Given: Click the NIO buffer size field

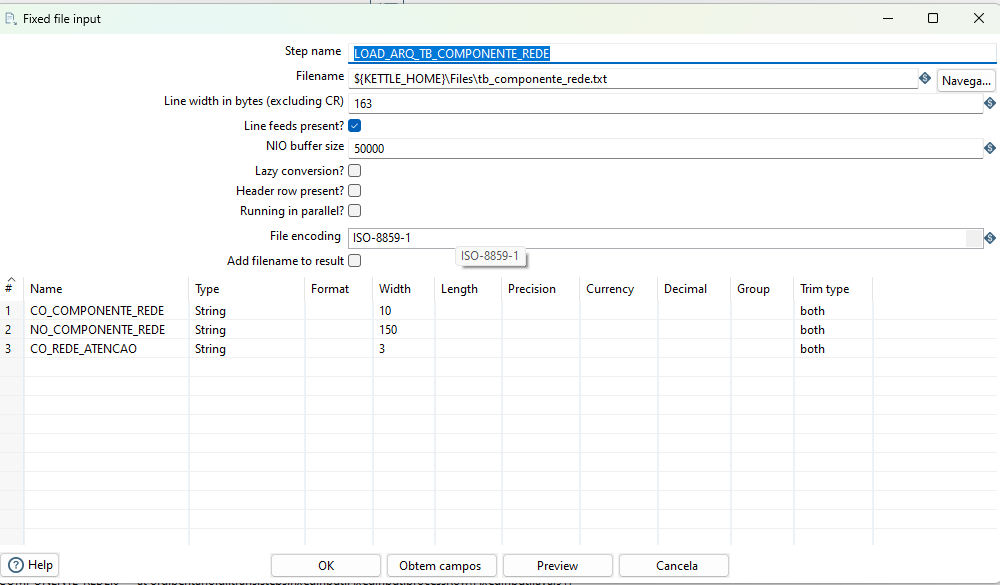Looking at the screenshot, I should tap(665, 149).
